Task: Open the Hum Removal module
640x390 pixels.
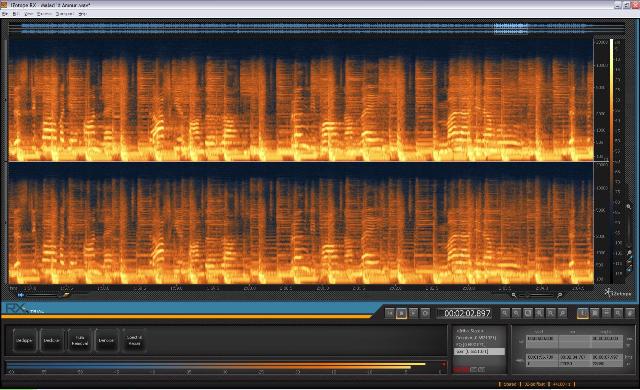Action: (x=80, y=340)
